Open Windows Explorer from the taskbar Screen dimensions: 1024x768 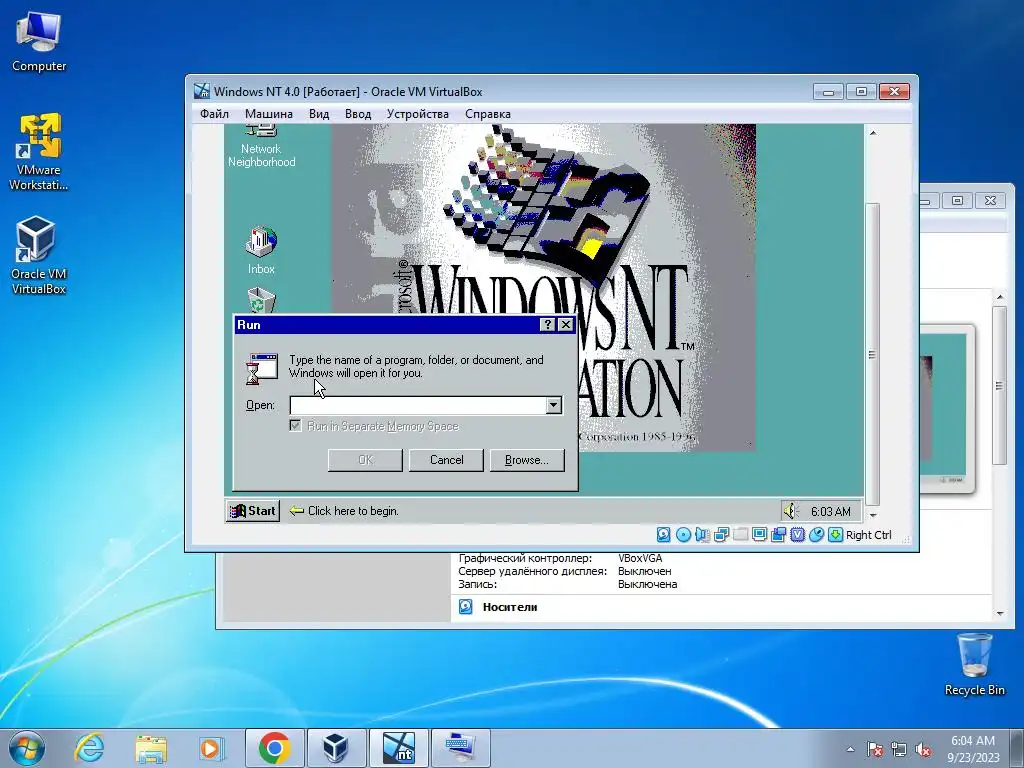151,748
